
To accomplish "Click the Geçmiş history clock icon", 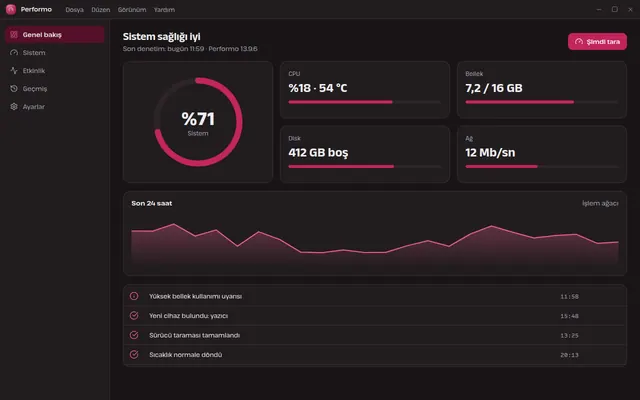I will coord(14,89).
